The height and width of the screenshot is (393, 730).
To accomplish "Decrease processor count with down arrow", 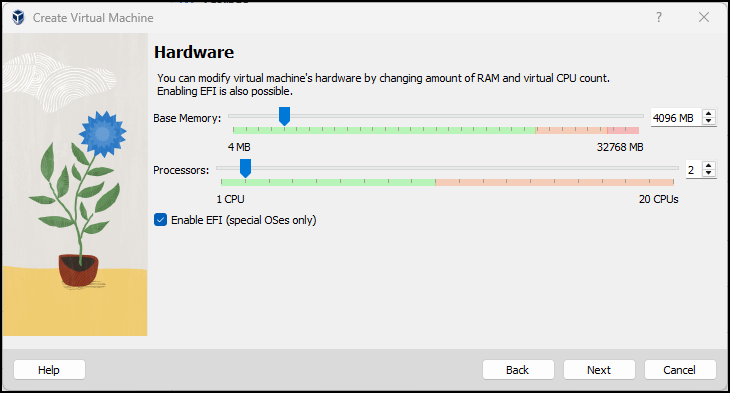I will coord(709,173).
